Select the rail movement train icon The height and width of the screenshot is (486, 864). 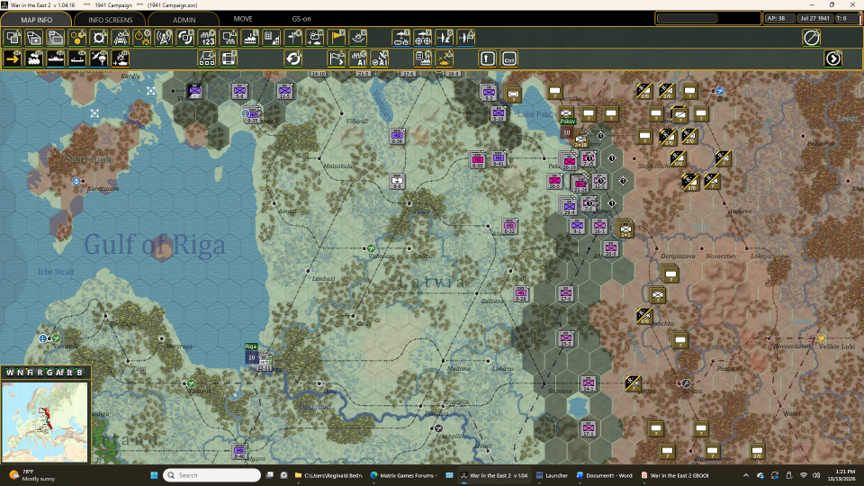coord(34,58)
